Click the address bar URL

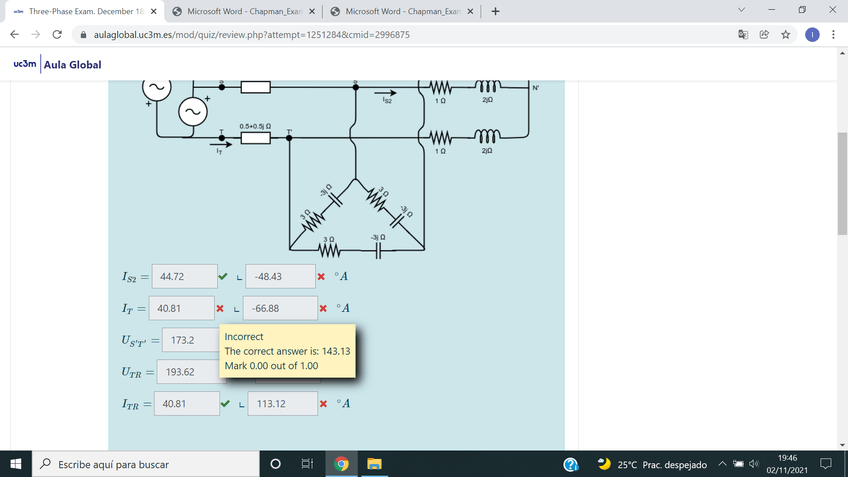coord(250,35)
